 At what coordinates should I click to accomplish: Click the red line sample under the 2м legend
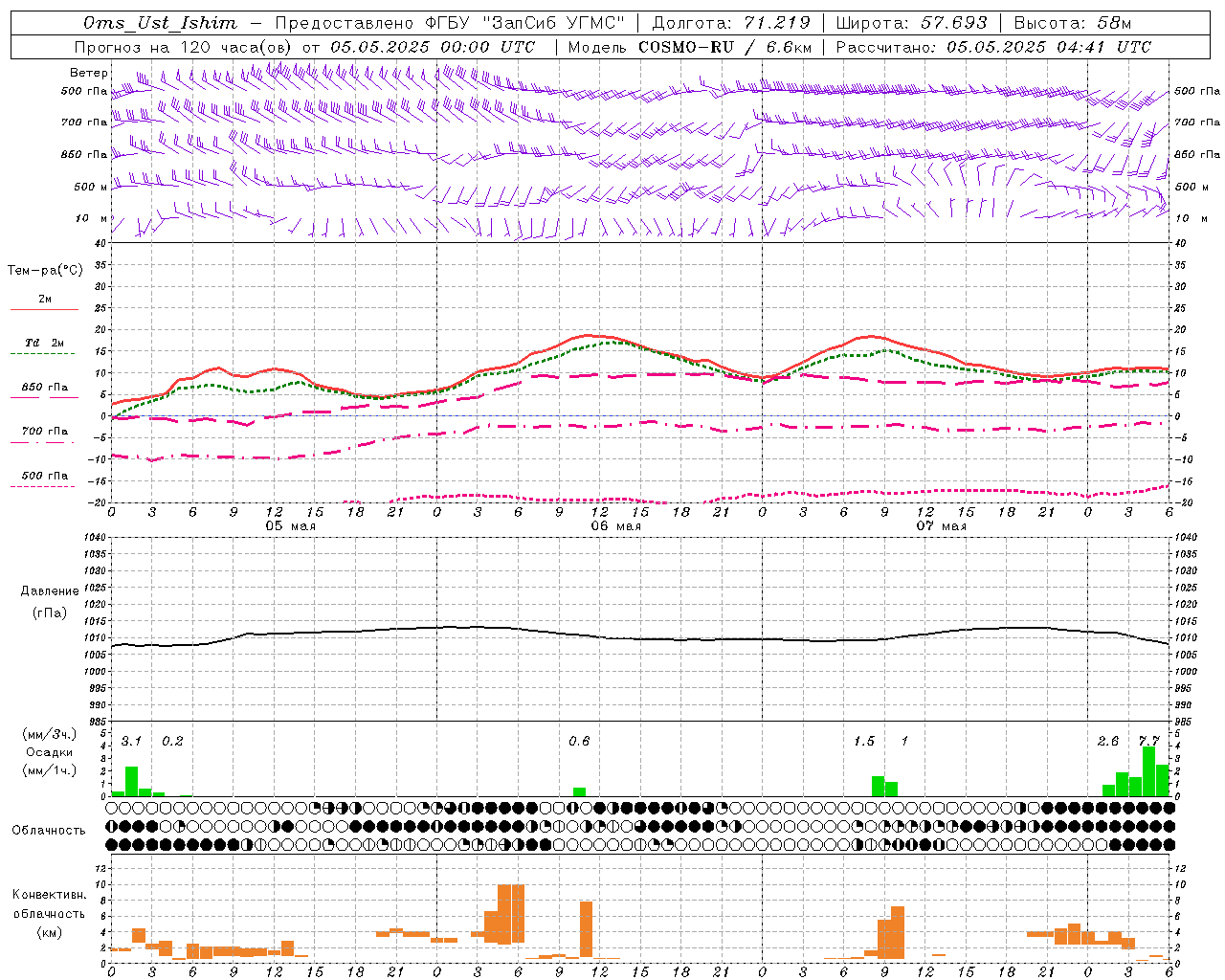44,309
